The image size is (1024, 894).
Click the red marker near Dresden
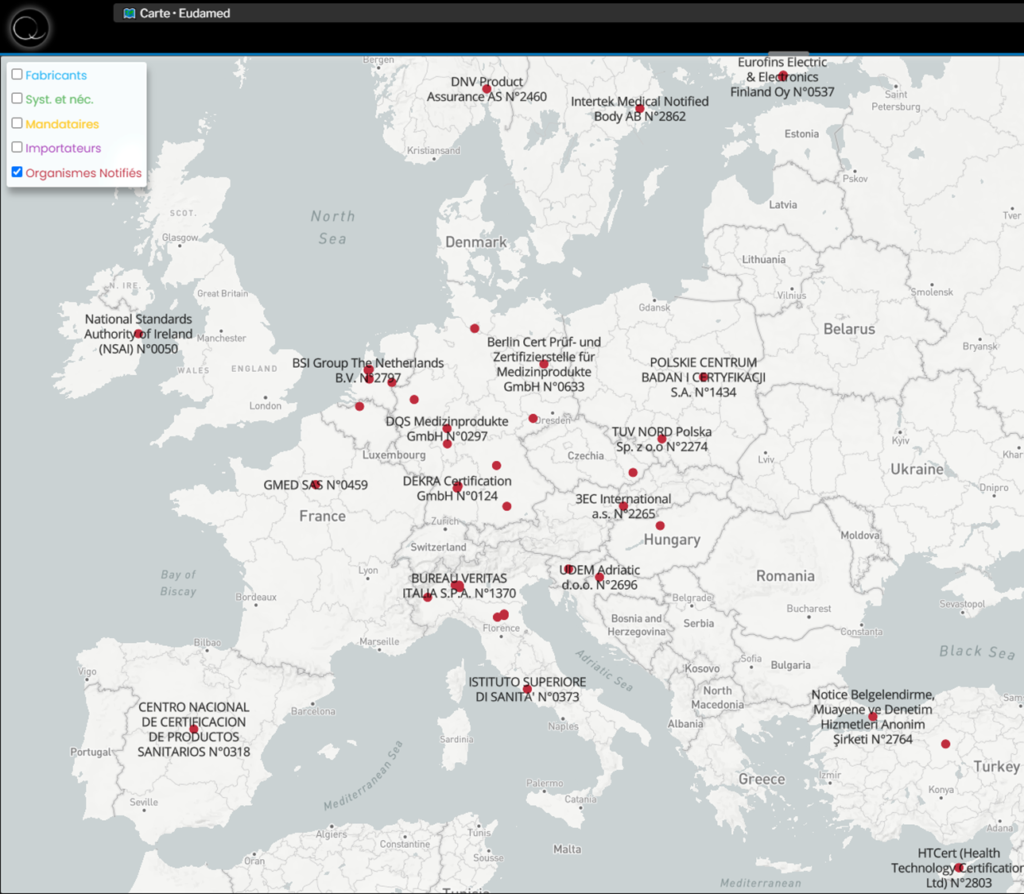coord(533,418)
